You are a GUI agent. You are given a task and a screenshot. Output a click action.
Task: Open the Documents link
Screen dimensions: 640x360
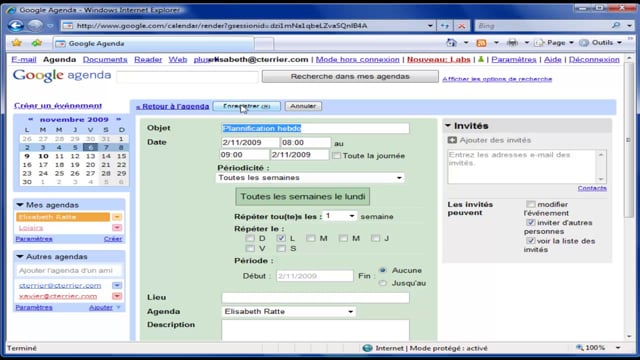(105, 60)
